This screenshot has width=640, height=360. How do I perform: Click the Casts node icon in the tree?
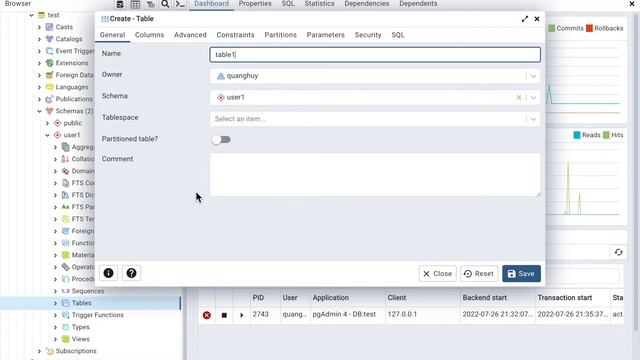[49, 27]
